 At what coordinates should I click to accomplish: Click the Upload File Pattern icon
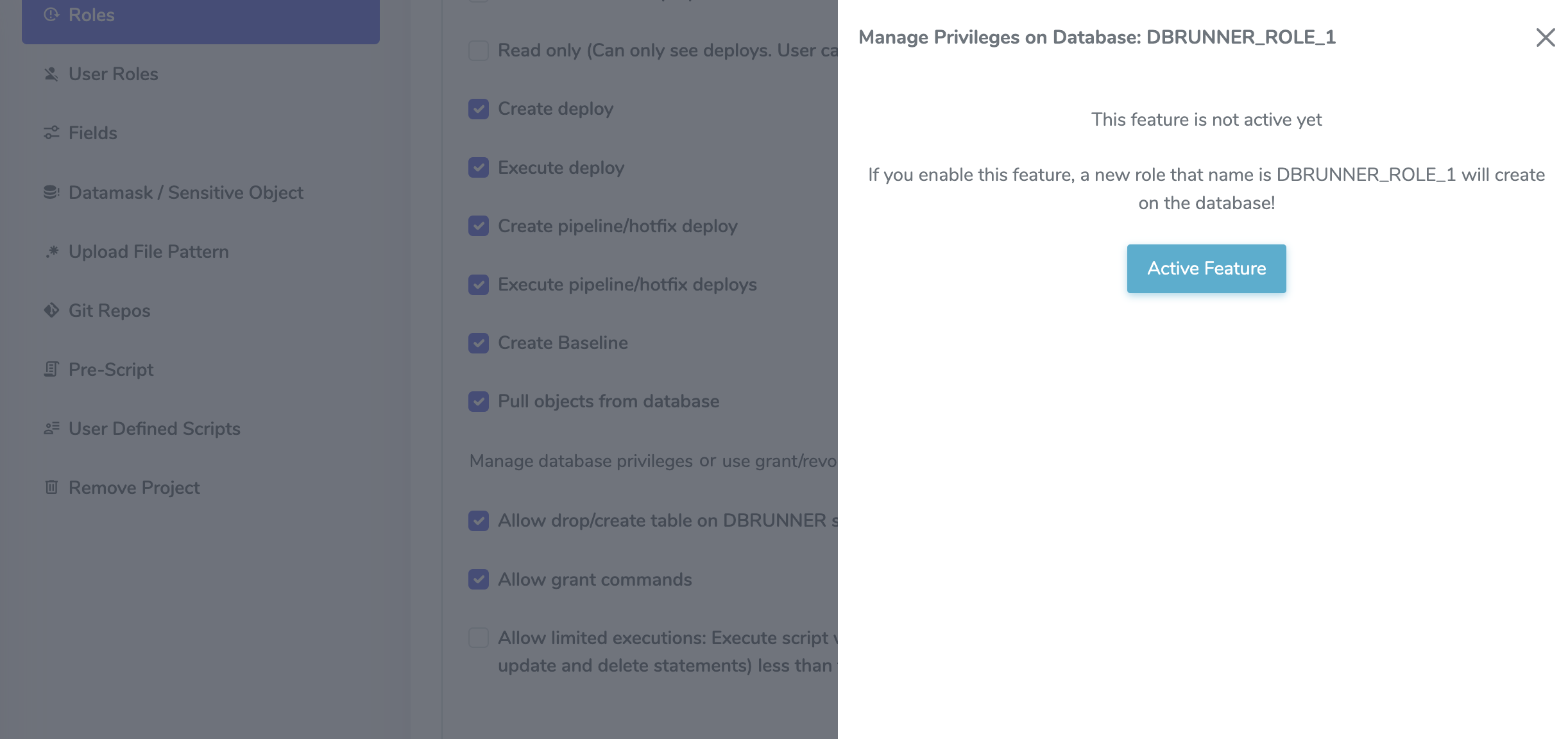pyautogui.click(x=51, y=251)
